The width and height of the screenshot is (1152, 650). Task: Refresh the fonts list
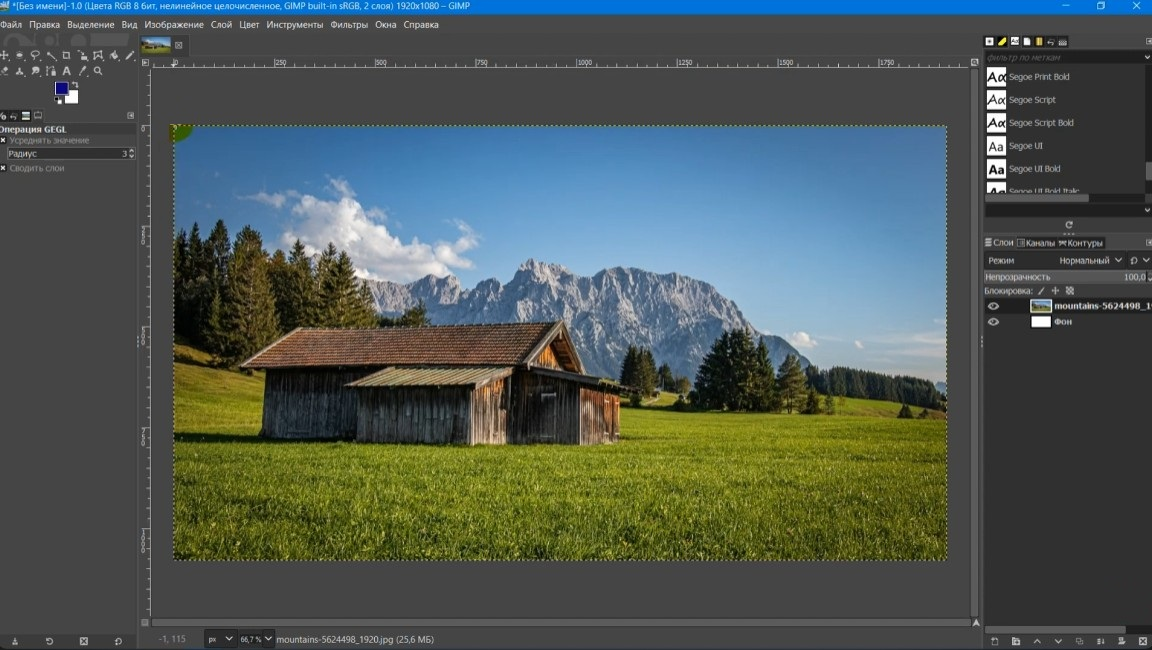coord(1068,225)
